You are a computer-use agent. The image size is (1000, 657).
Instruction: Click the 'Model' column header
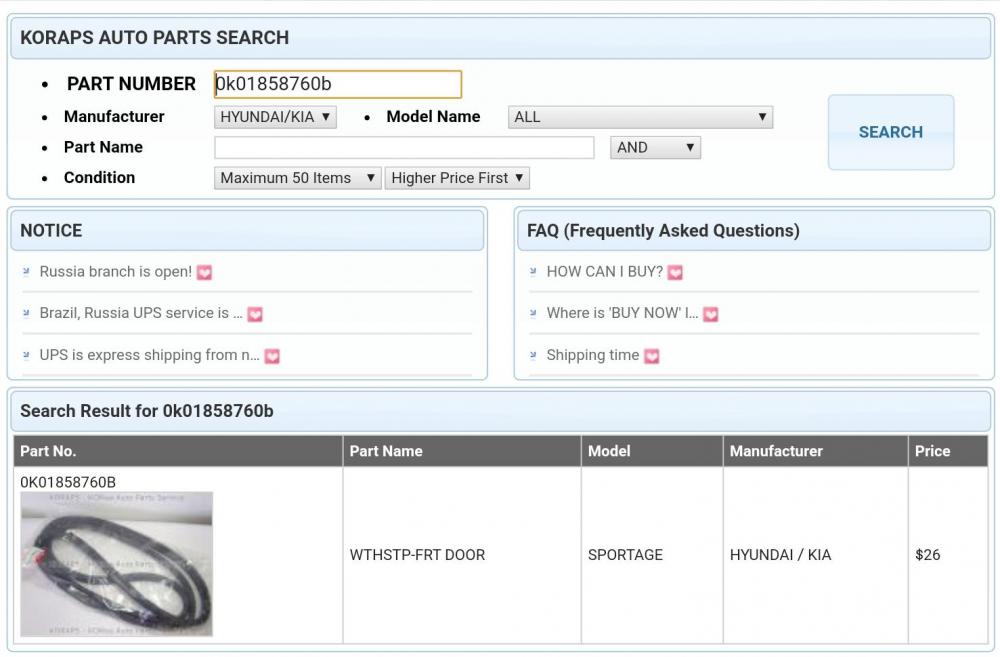pos(609,451)
